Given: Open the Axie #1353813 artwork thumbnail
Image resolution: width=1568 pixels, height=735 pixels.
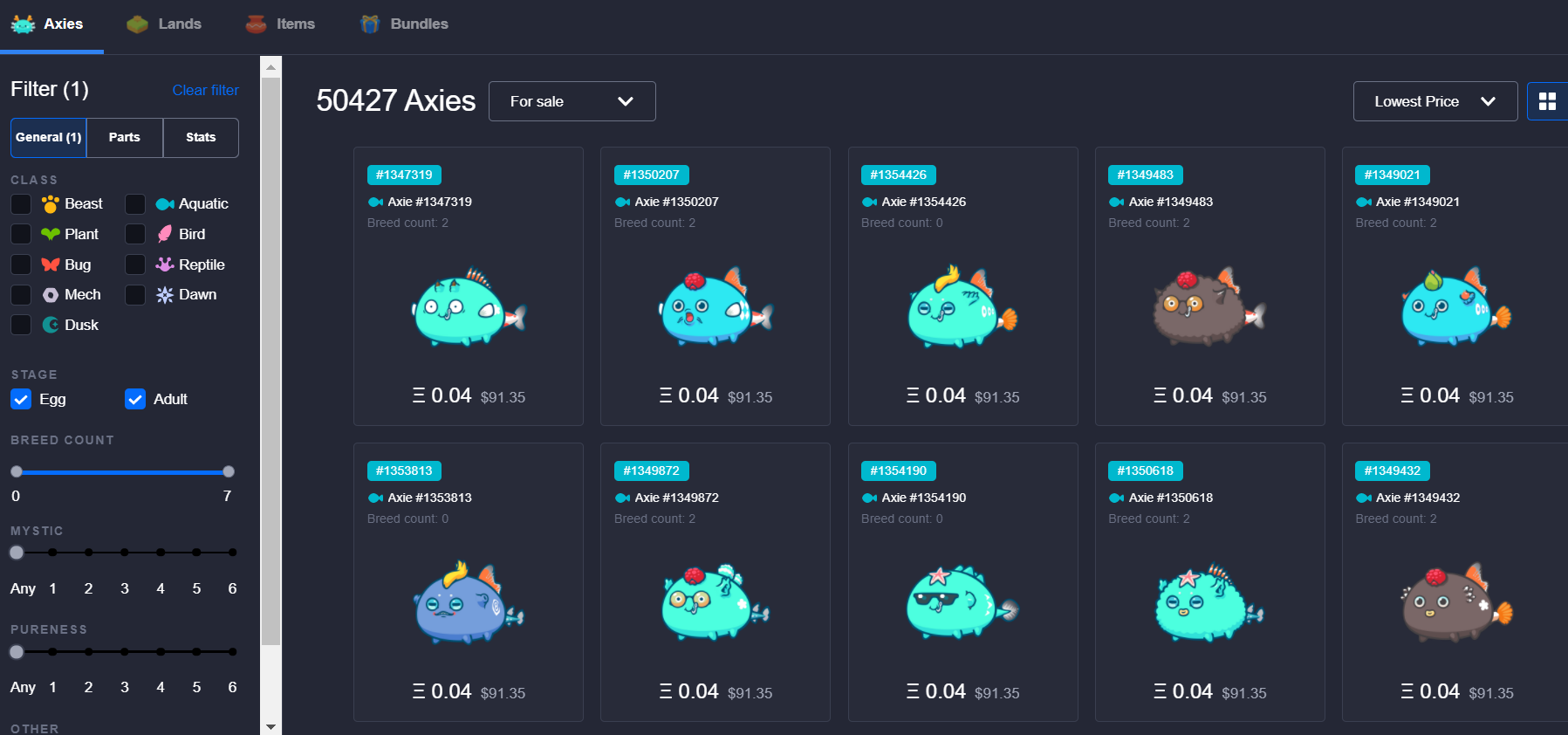Looking at the screenshot, I should pos(469,602).
